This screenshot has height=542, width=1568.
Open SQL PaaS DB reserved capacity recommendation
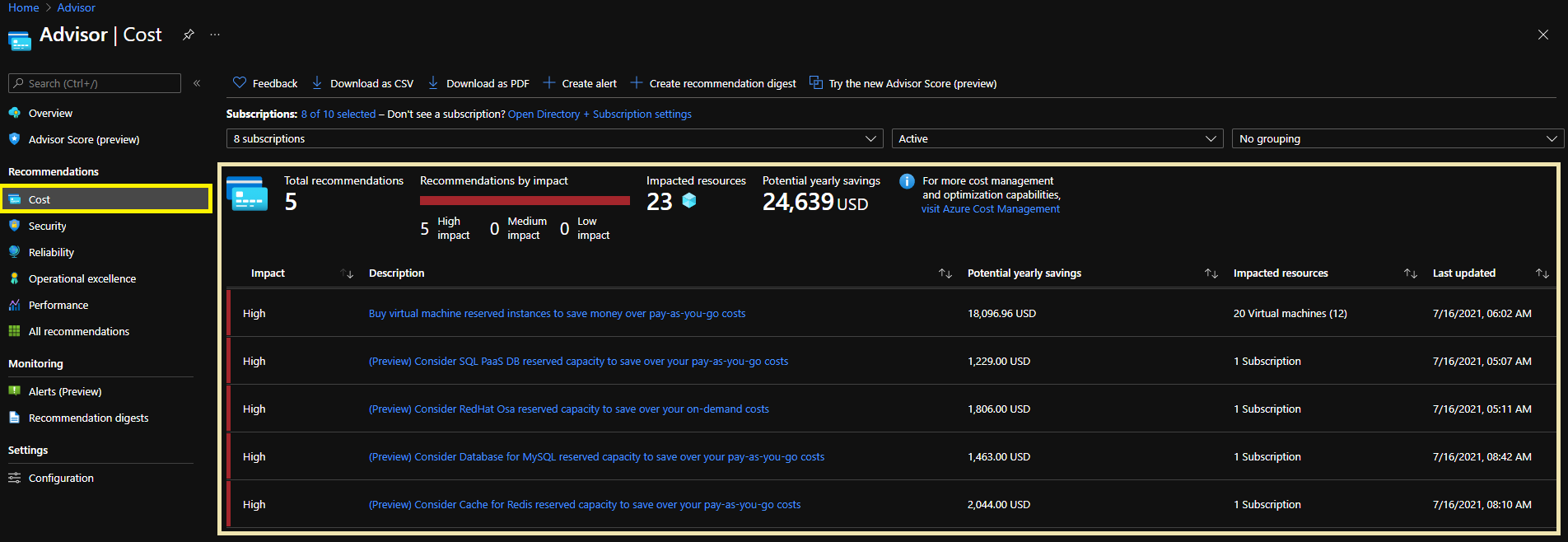tap(578, 362)
